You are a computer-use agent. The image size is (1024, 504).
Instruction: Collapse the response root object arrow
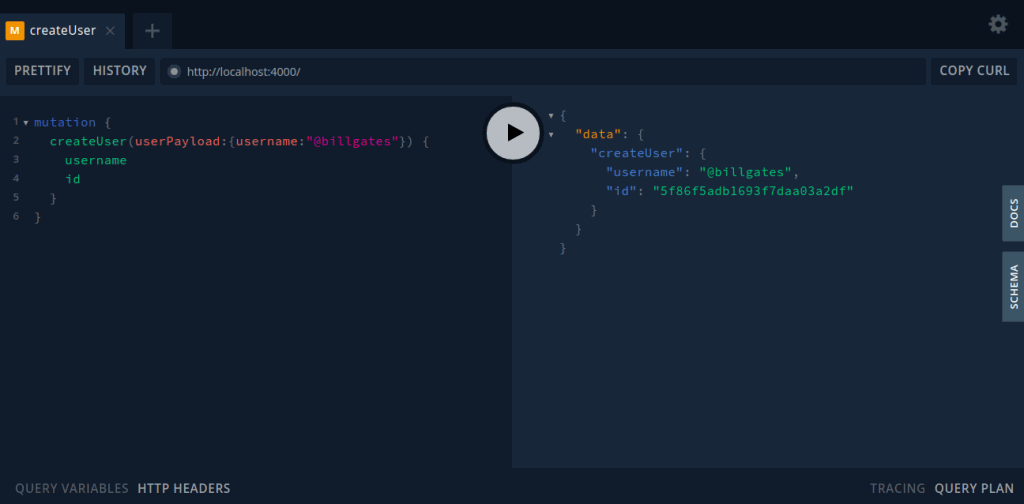pos(551,116)
